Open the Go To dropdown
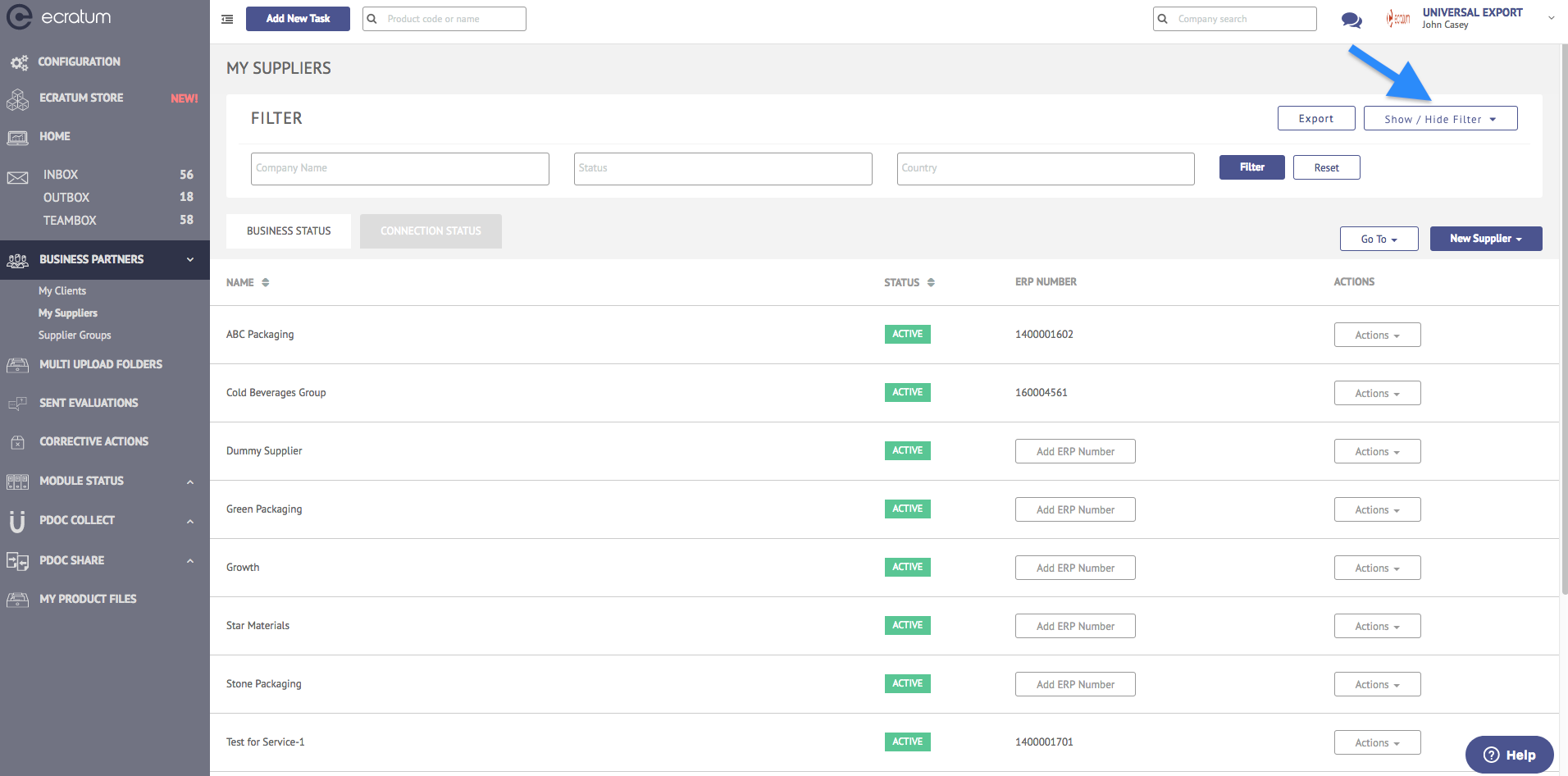 point(1379,239)
